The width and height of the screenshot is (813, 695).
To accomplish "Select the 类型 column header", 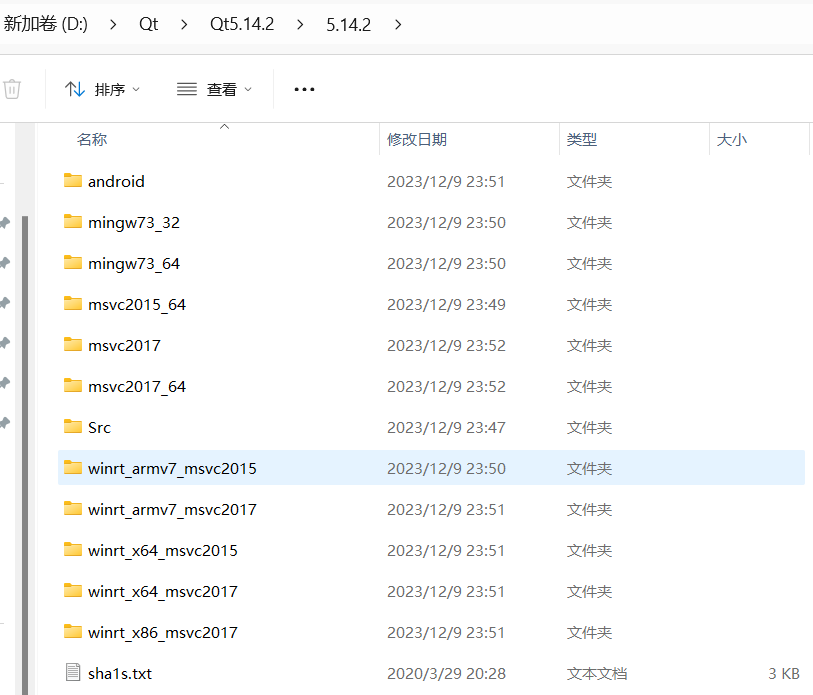I will pyautogui.click(x=582, y=139).
